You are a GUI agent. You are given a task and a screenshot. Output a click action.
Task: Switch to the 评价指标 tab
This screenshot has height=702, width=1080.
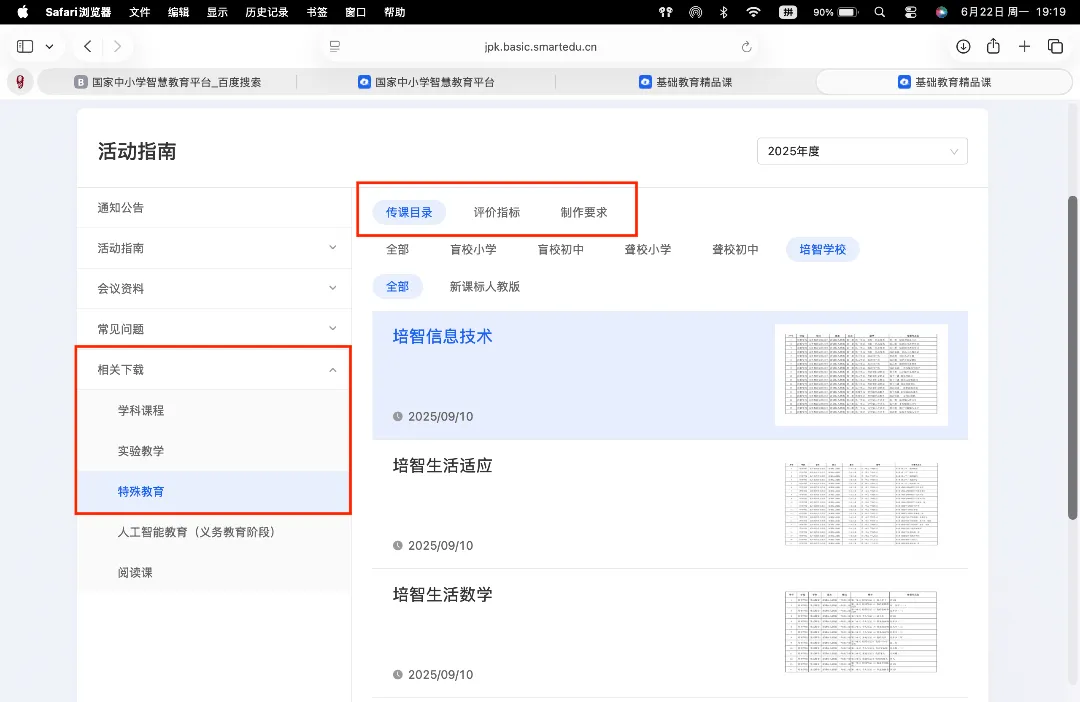click(497, 212)
